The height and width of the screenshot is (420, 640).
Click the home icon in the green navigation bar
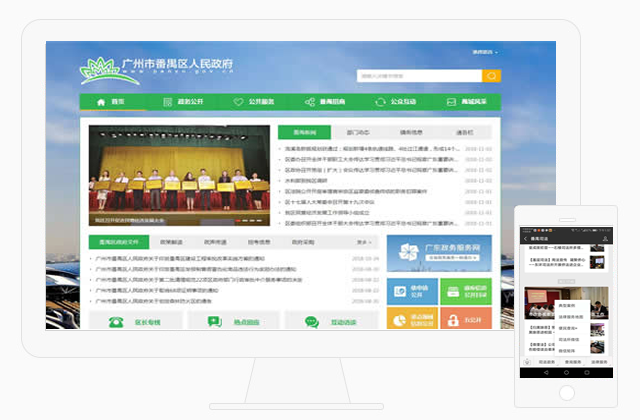point(100,102)
